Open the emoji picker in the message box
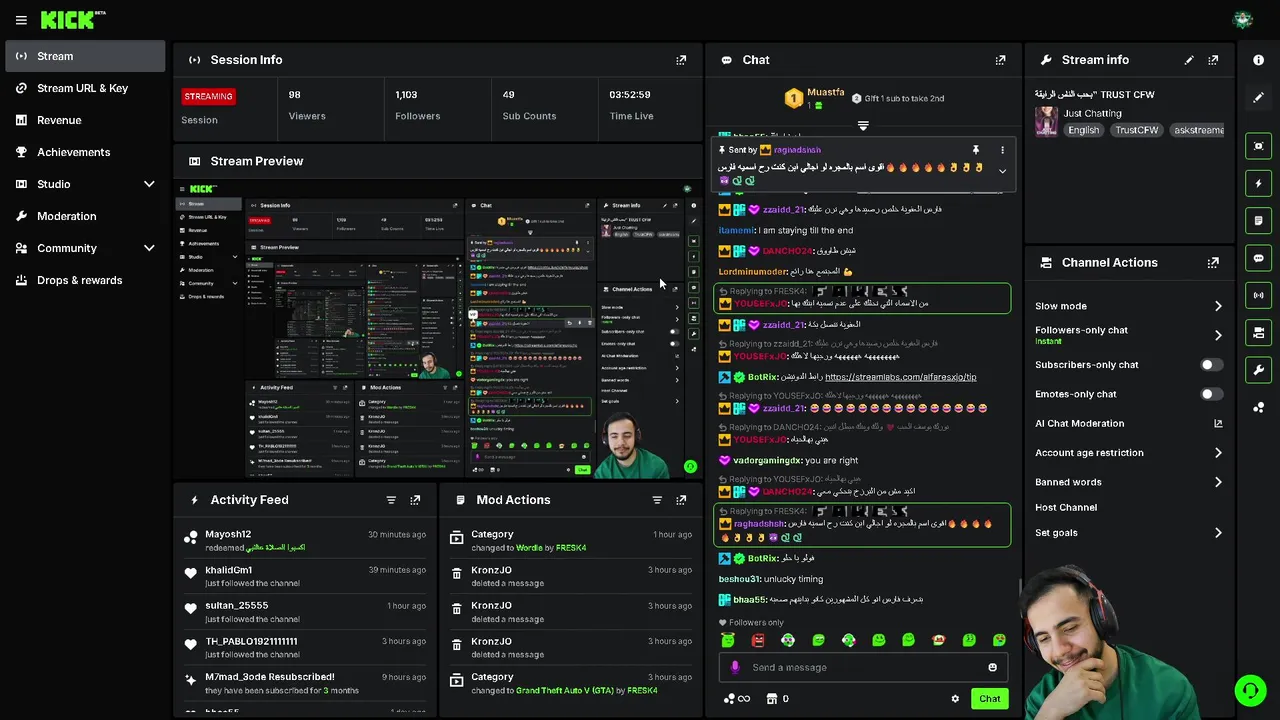 pyautogui.click(x=992, y=667)
